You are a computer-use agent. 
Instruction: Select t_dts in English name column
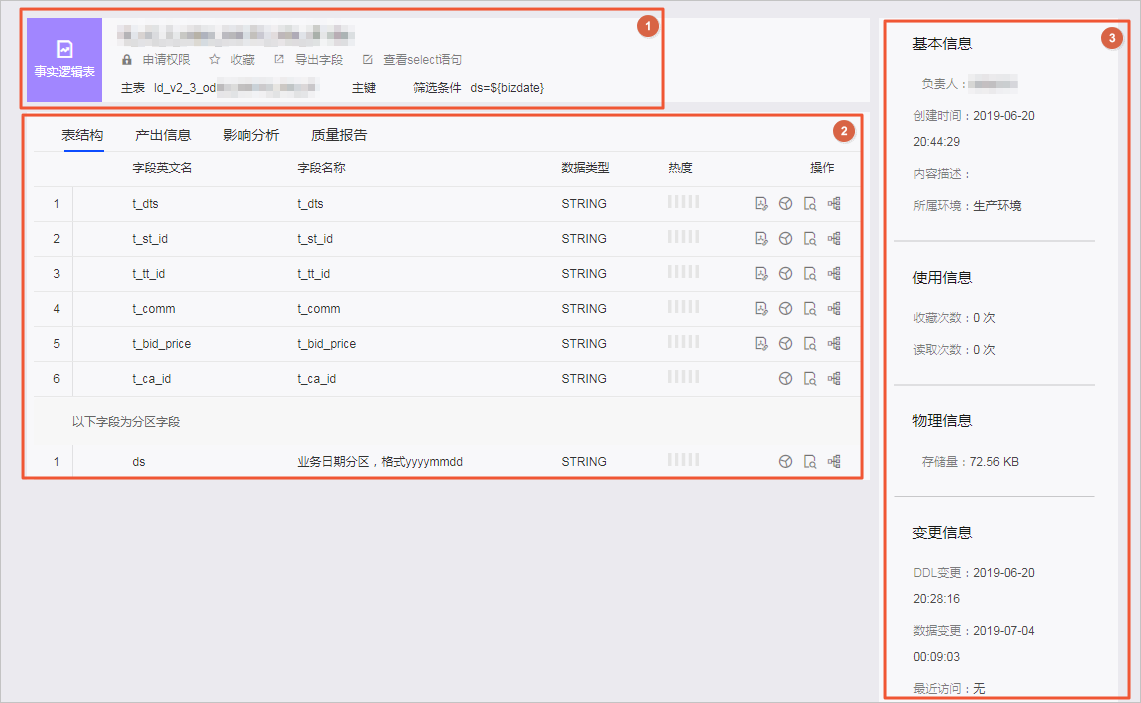point(146,204)
